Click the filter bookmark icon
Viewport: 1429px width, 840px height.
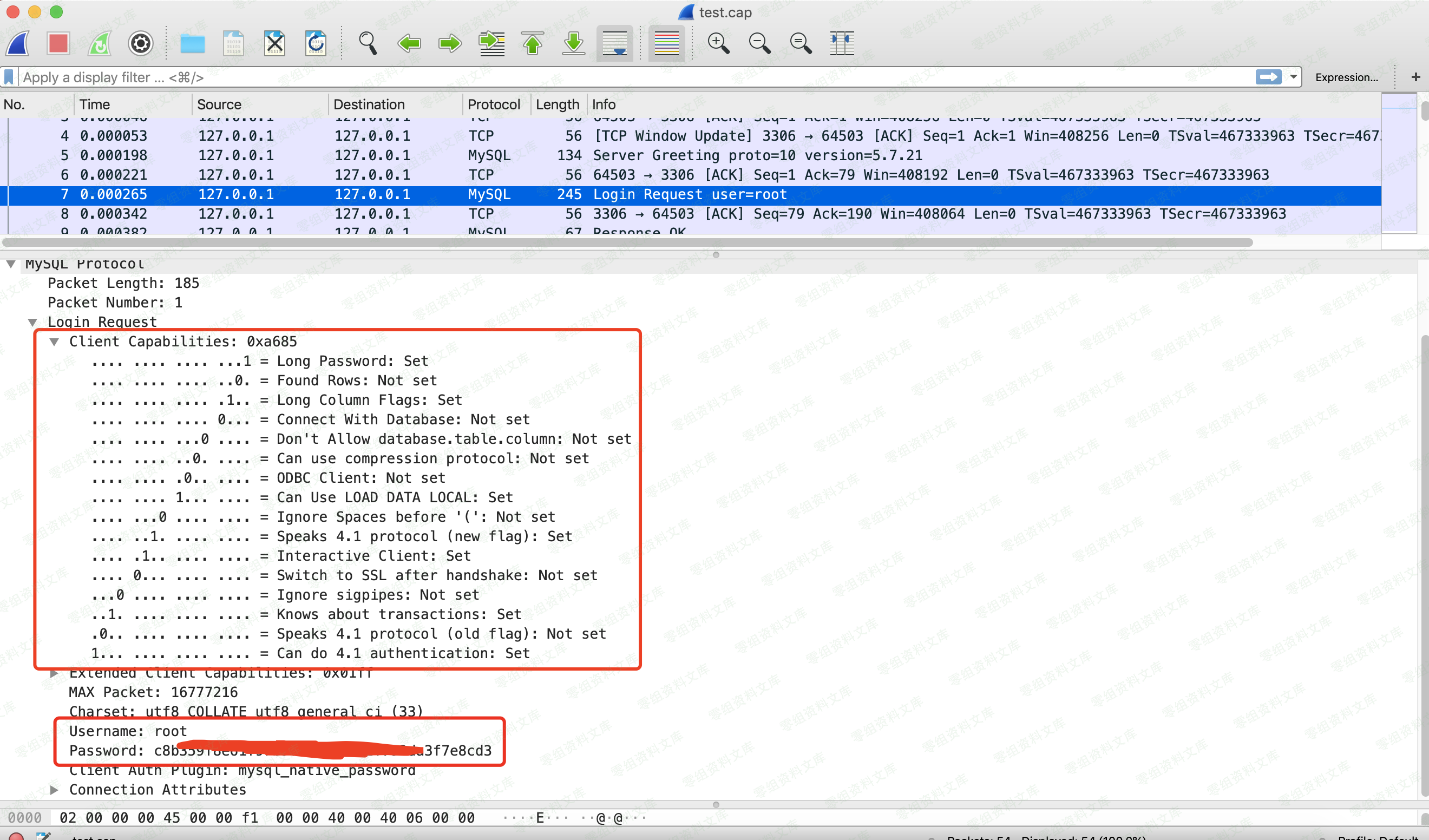click(9, 77)
